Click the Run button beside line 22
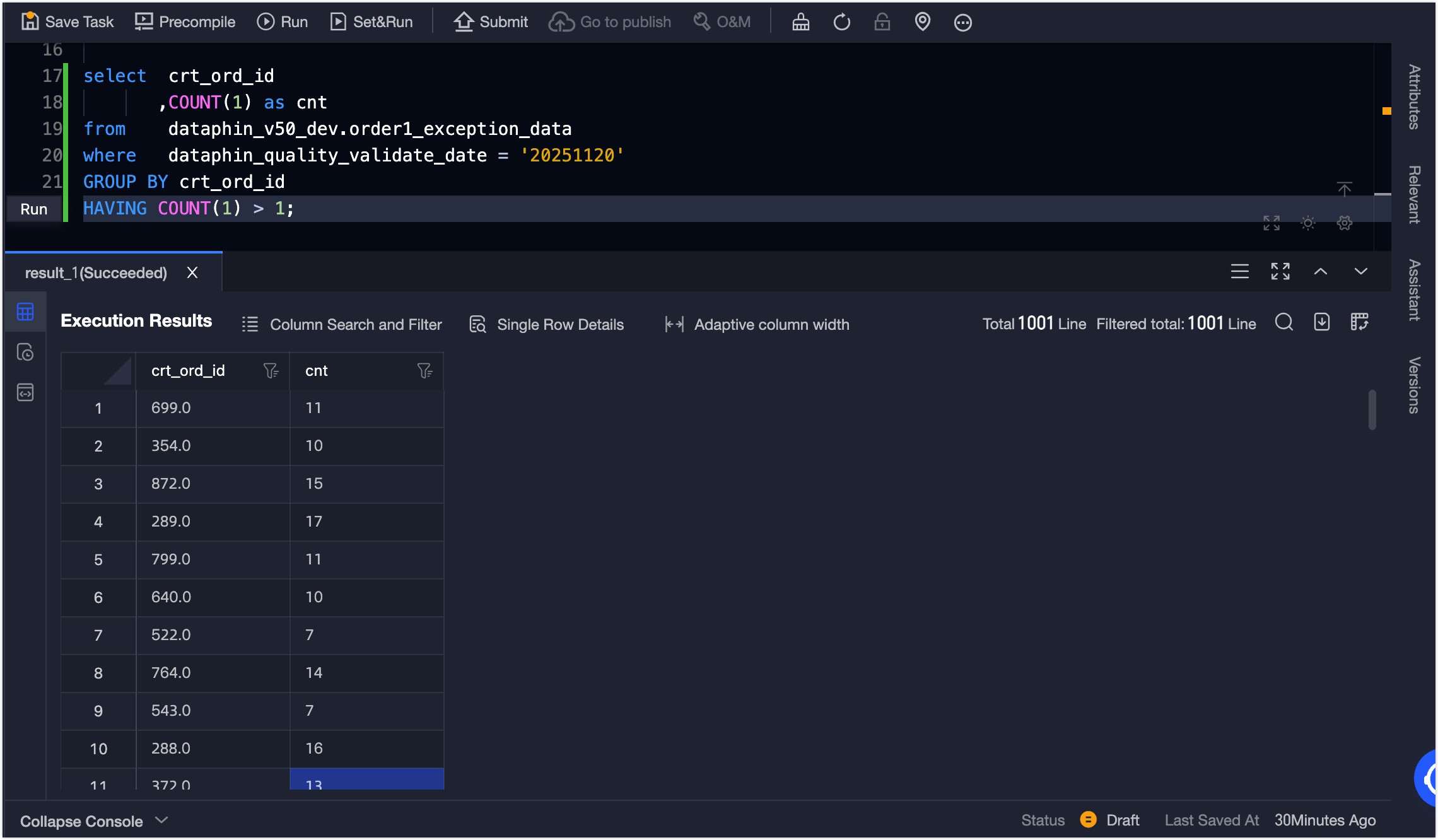 pos(34,209)
